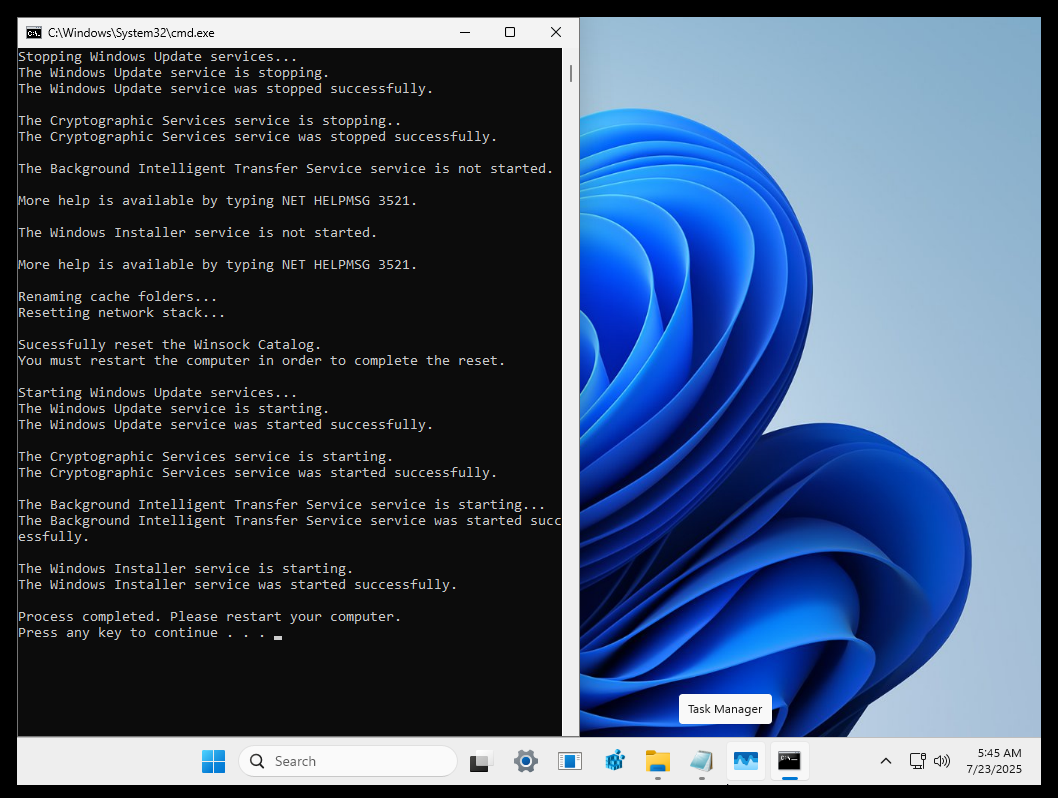Viewport: 1058px width, 798px height.
Task: Click 'Stopping Windows Update services...' line
Action: pyautogui.click(x=157, y=57)
